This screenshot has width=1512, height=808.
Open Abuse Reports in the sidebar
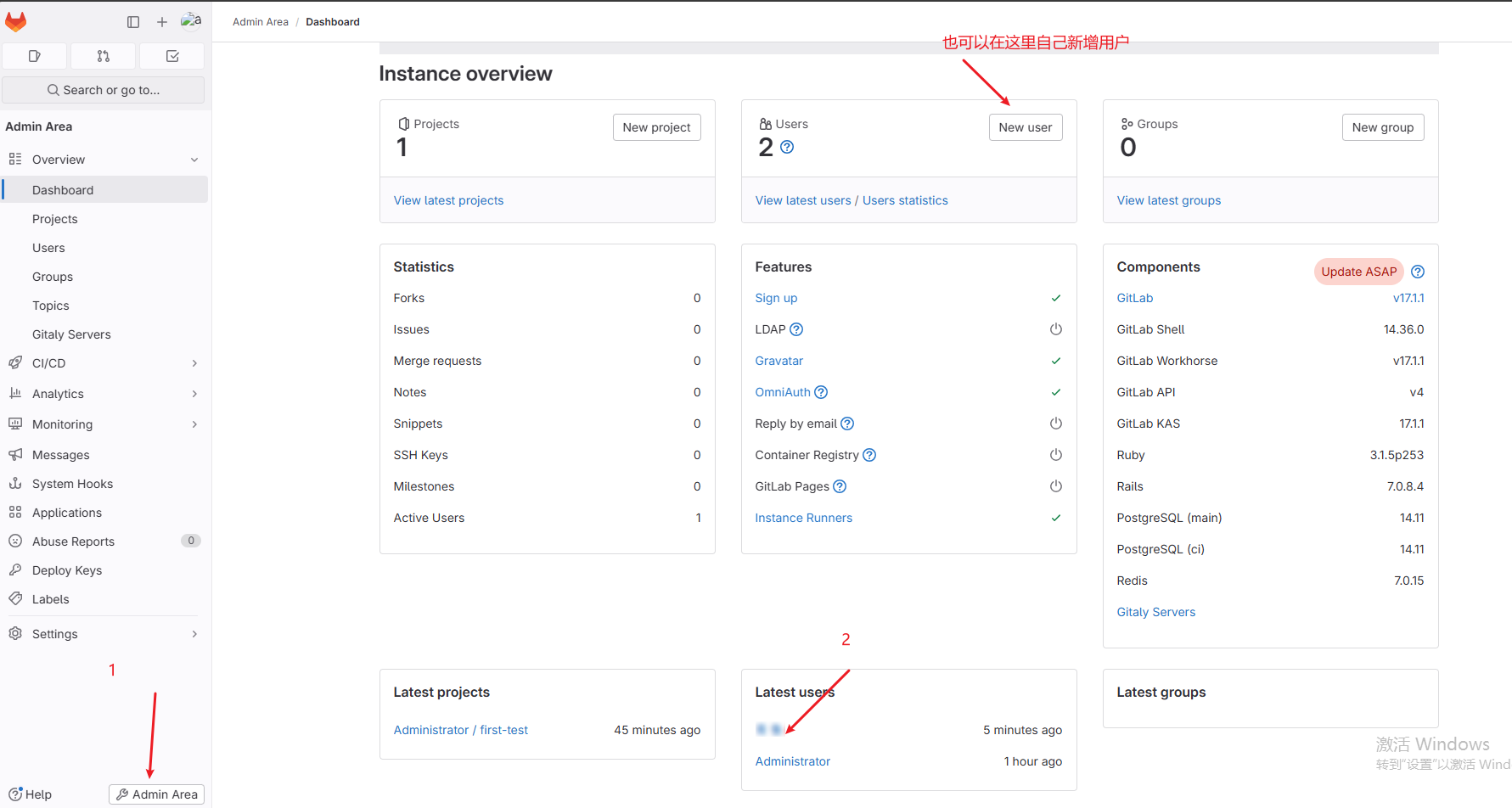click(x=73, y=541)
